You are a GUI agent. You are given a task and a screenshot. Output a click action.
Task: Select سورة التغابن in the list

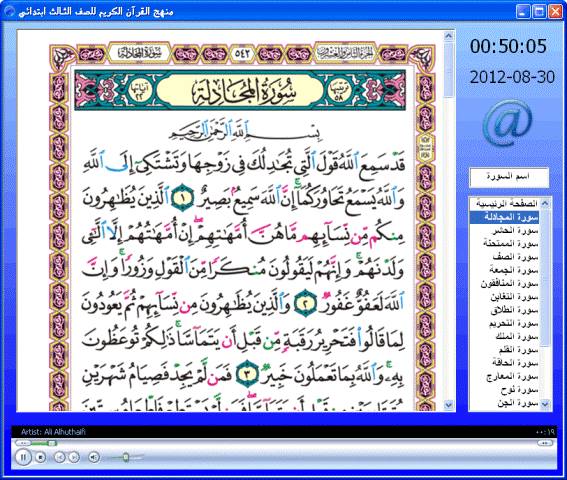[504, 297]
